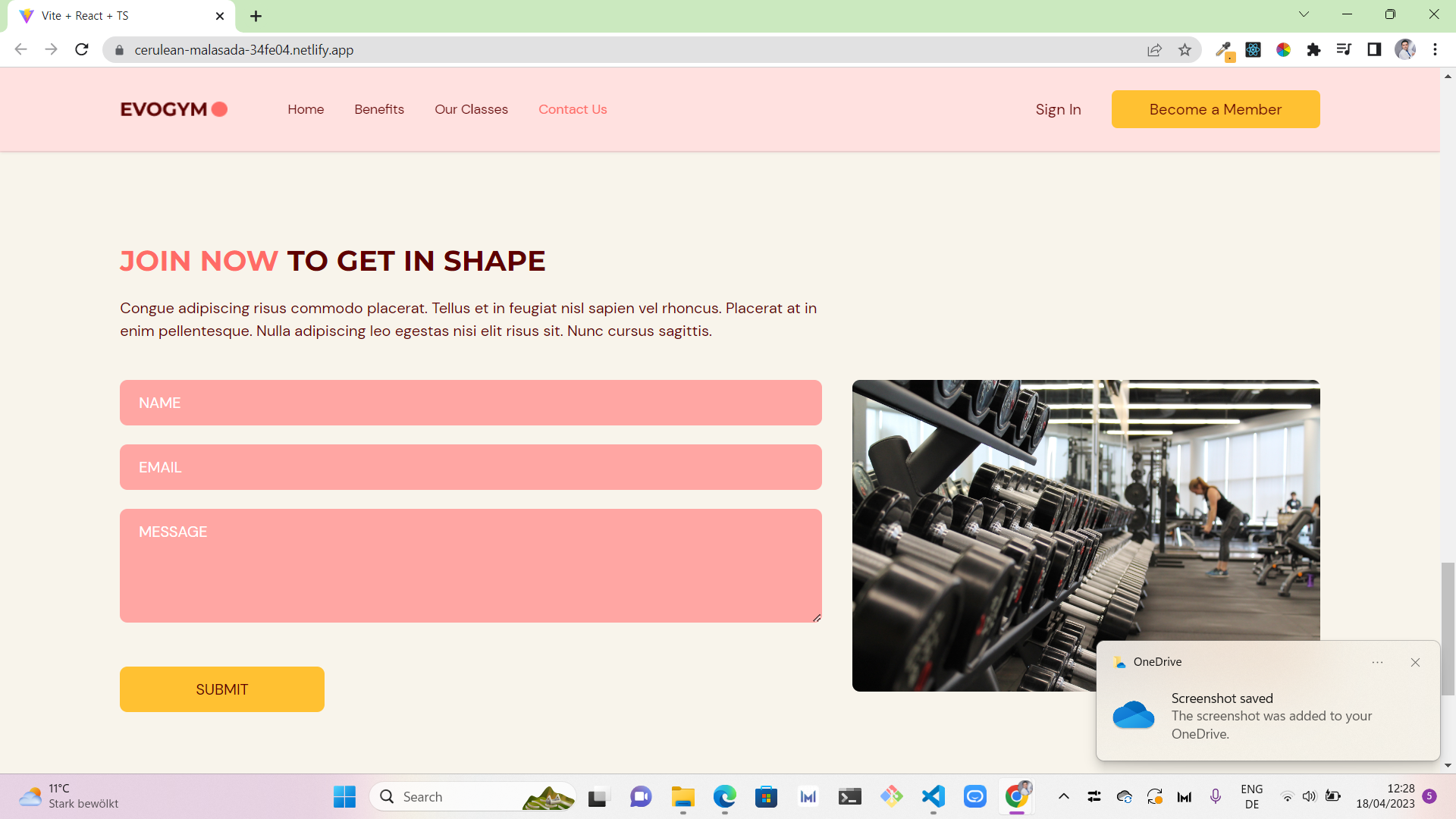1456x819 pixels.
Task: Open the browser Extensions puzzle menu
Action: click(x=1314, y=50)
